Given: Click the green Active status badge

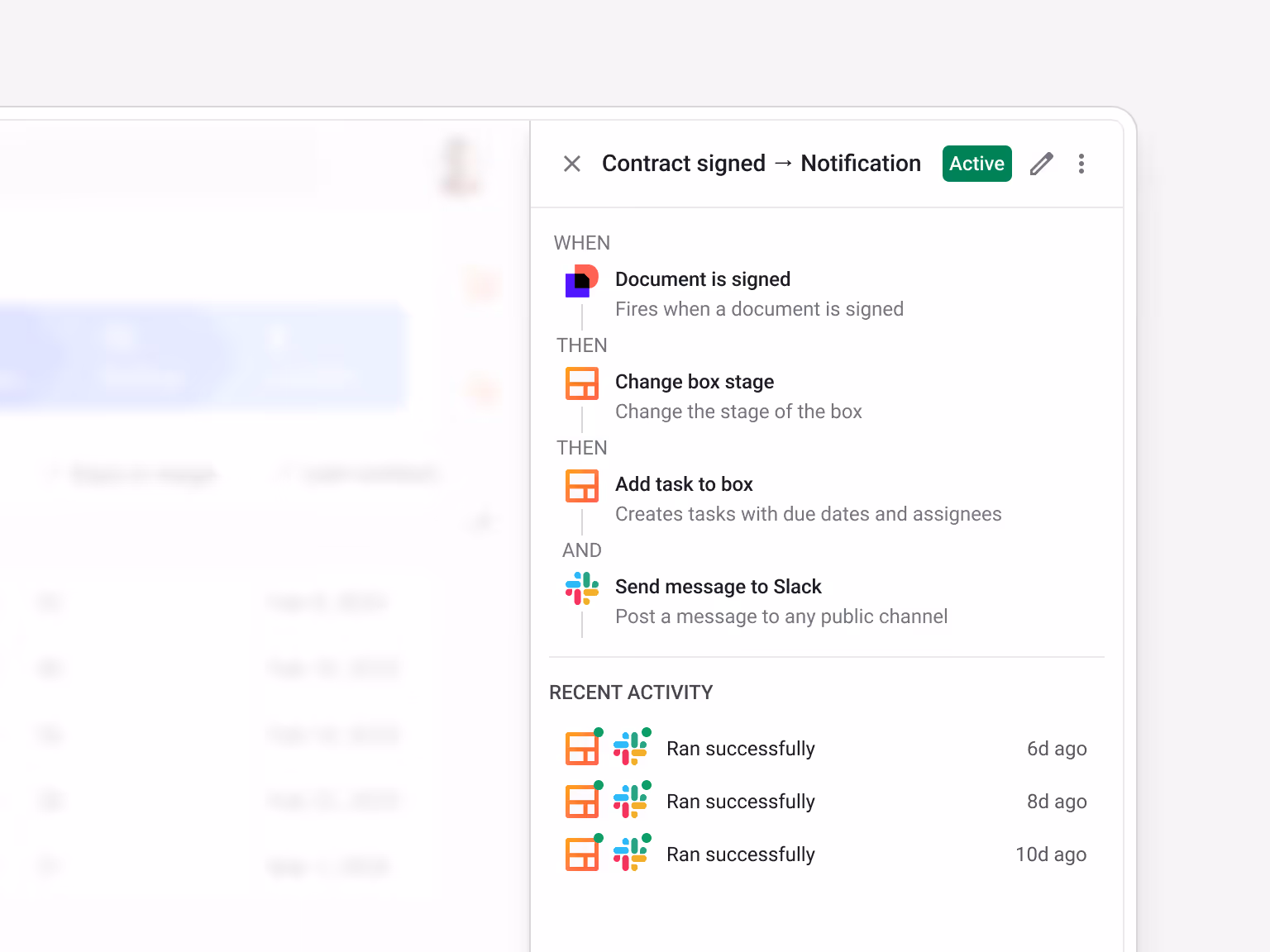Looking at the screenshot, I should point(977,164).
